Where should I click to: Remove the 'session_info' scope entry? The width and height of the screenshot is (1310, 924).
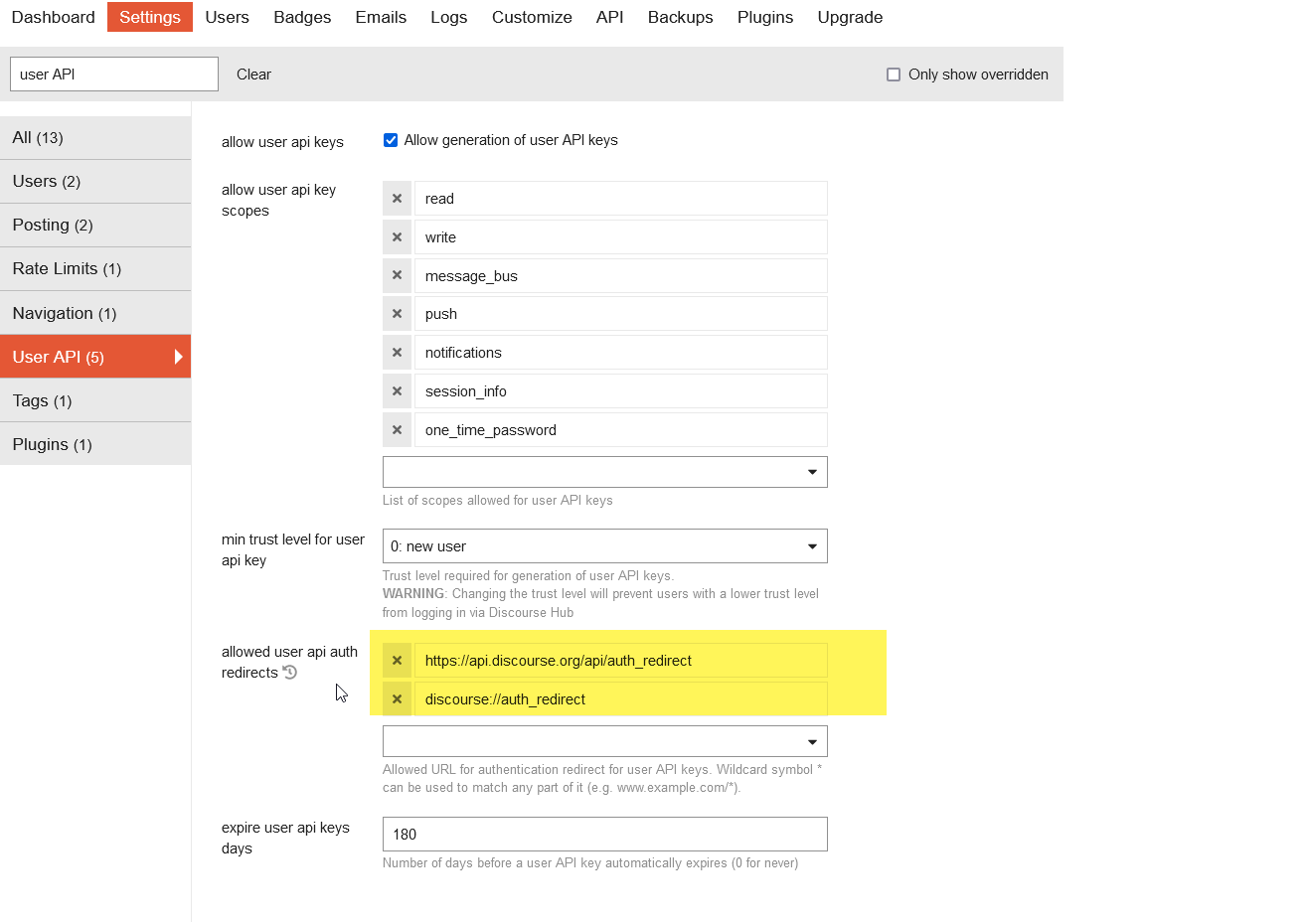397,391
